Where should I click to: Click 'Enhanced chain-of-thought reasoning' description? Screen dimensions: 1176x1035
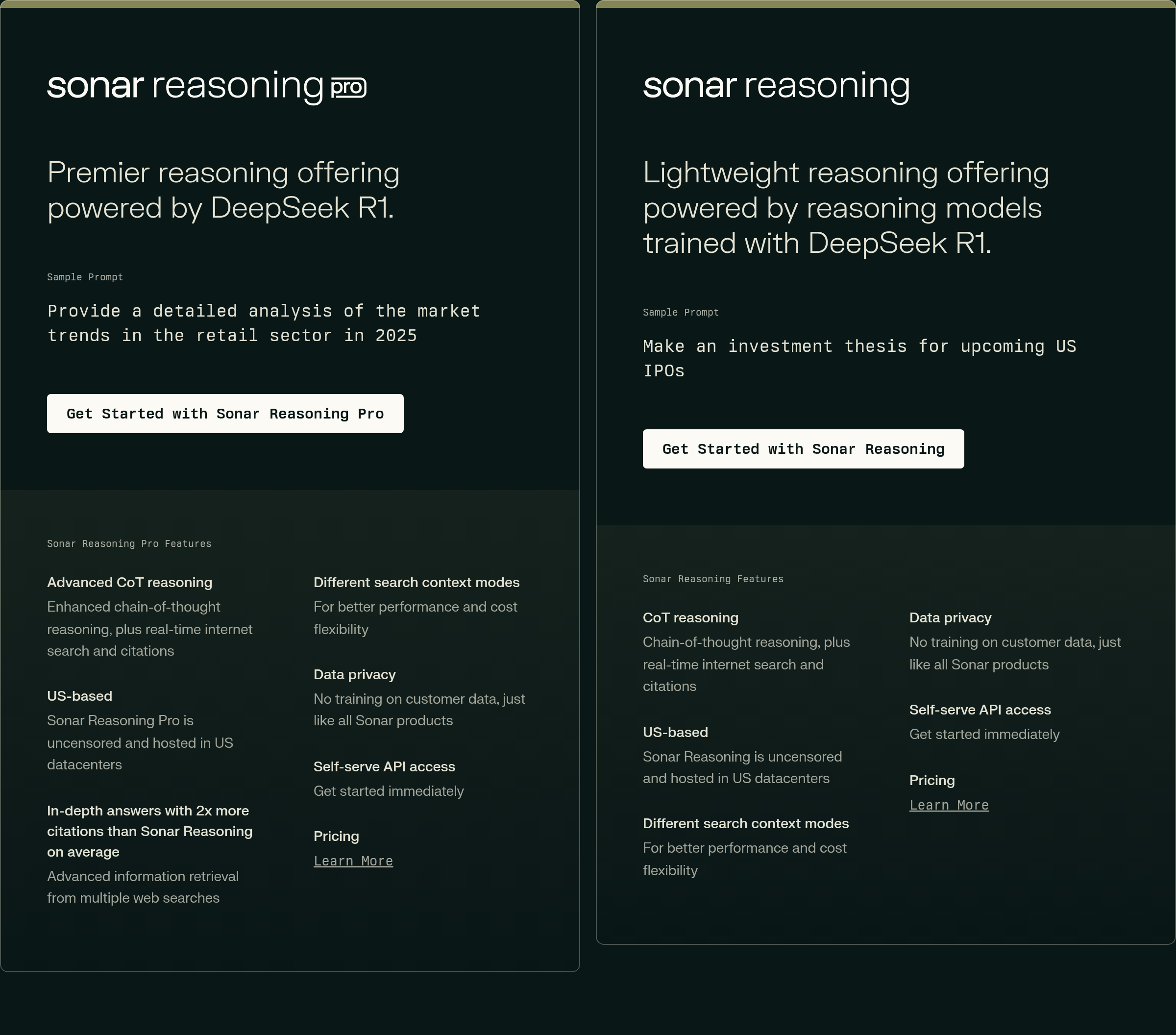(149, 629)
